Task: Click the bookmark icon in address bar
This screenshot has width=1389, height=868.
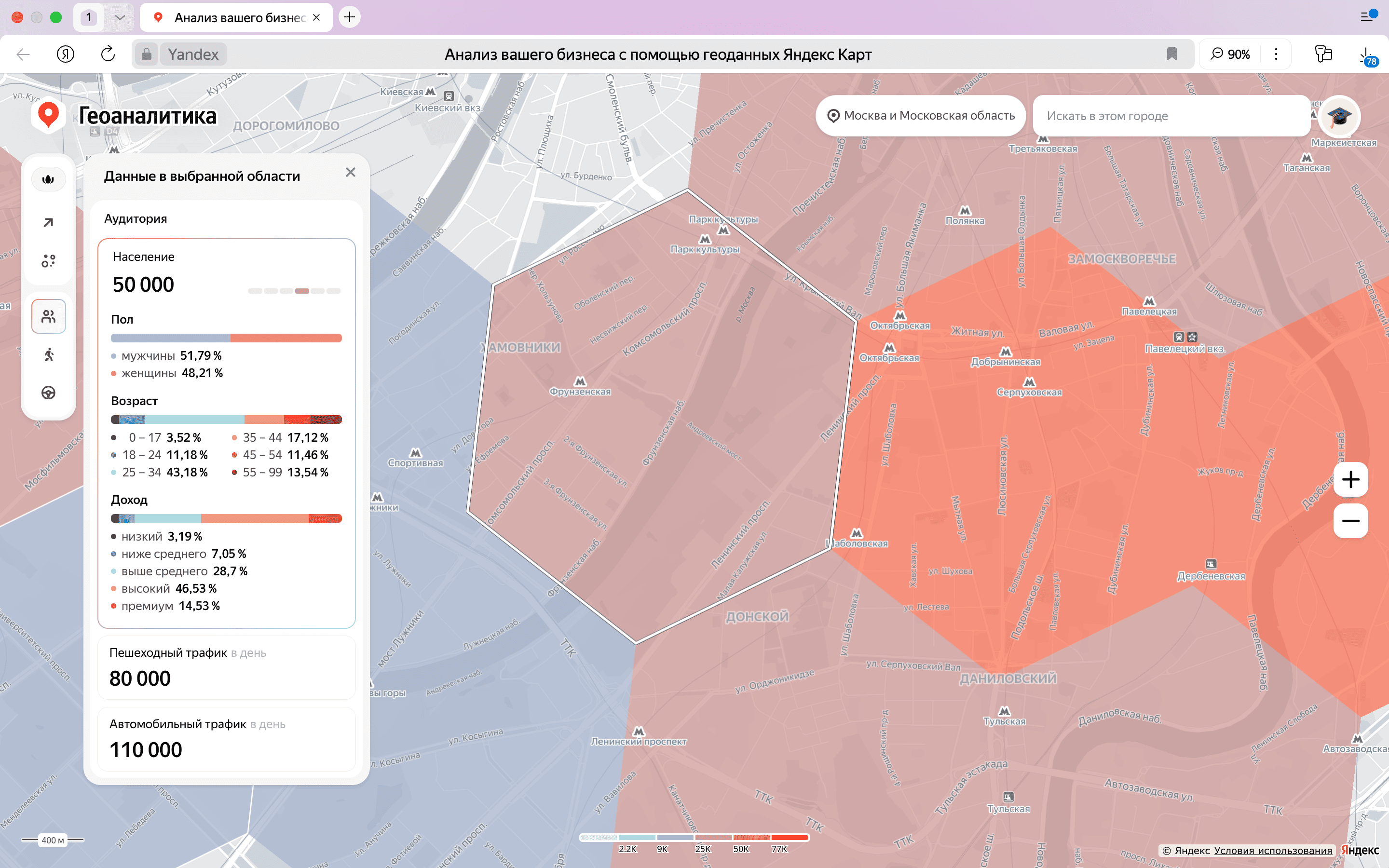Action: pyautogui.click(x=1171, y=54)
